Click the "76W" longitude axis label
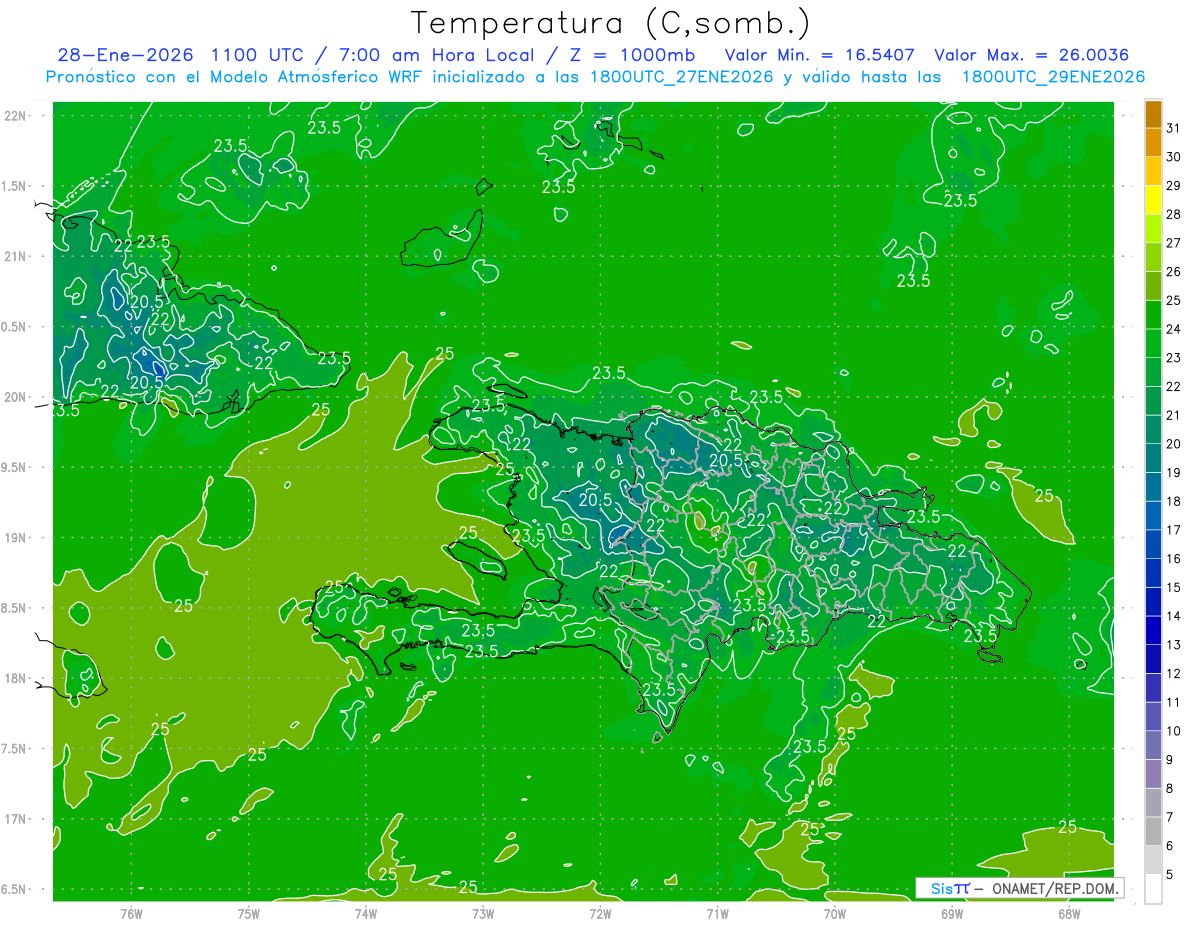The height and width of the screenshot is (927, 1200). coord(131,914)
